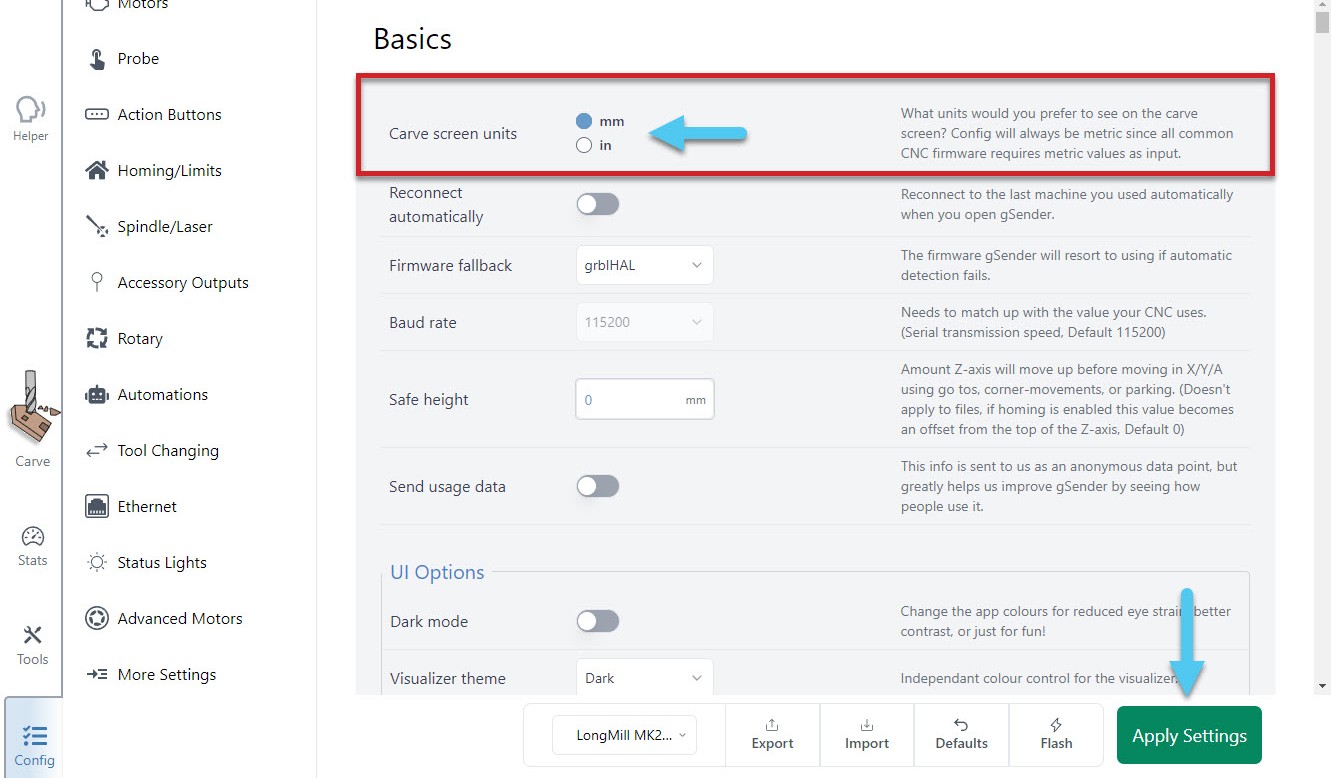Open the Spindle/Laser settings section
This screenshot has height=778, width=1331.
(x=165, y=227)
